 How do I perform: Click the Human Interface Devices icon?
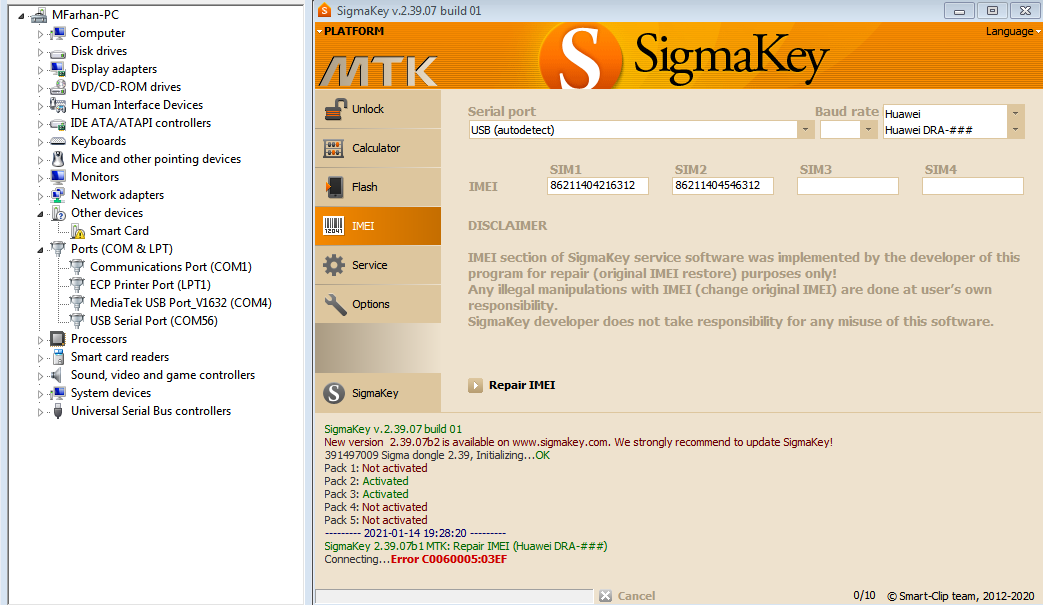click(x=58, y=105)
